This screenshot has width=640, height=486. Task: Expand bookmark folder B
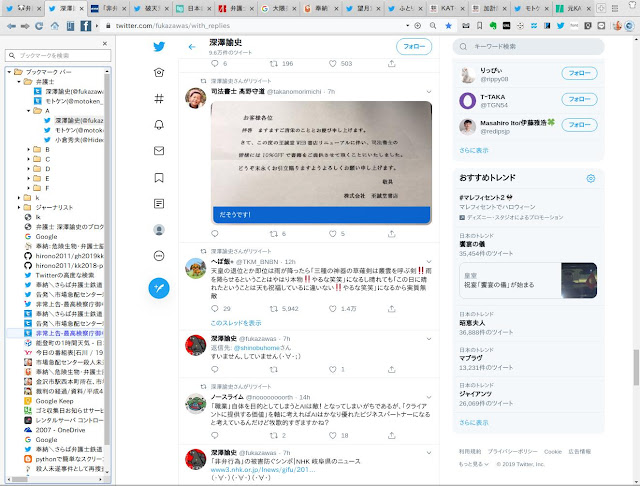(29, 149)
